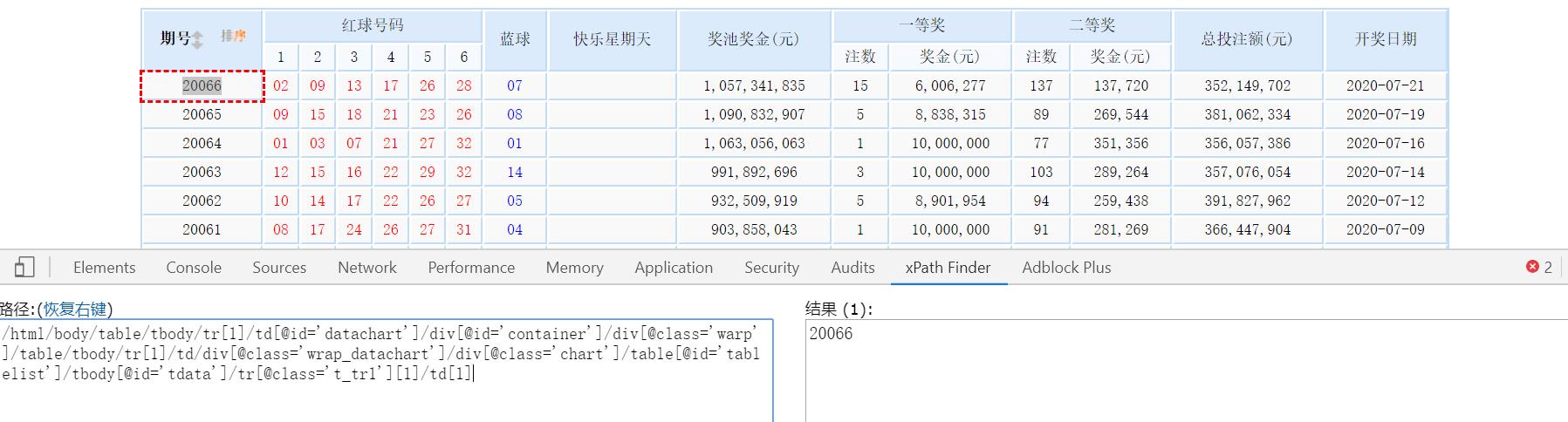Image resolution: width=1568 pixels, height=422 pixels.
Task: Click blue ball 14 in row 20063
Action: coord(515,172)
